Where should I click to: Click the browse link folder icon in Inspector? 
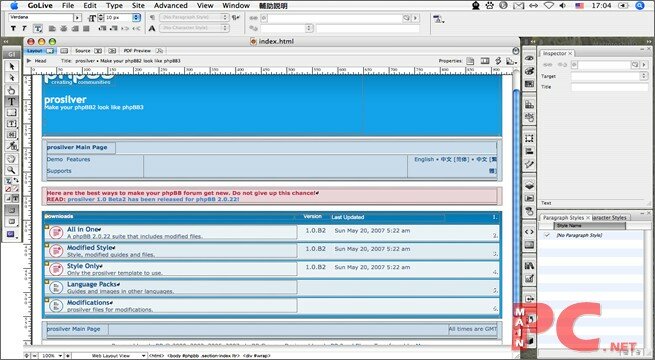(x=635, y=65)
